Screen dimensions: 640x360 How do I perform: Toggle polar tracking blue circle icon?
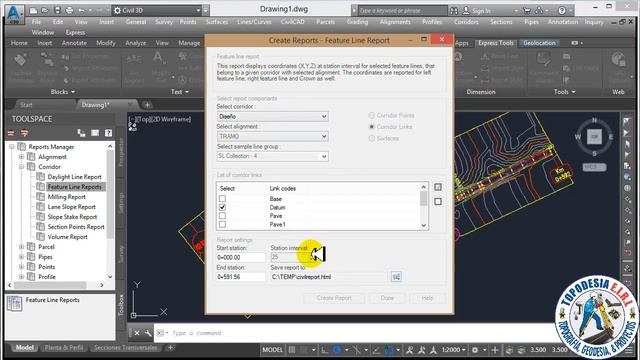(337, 350)
